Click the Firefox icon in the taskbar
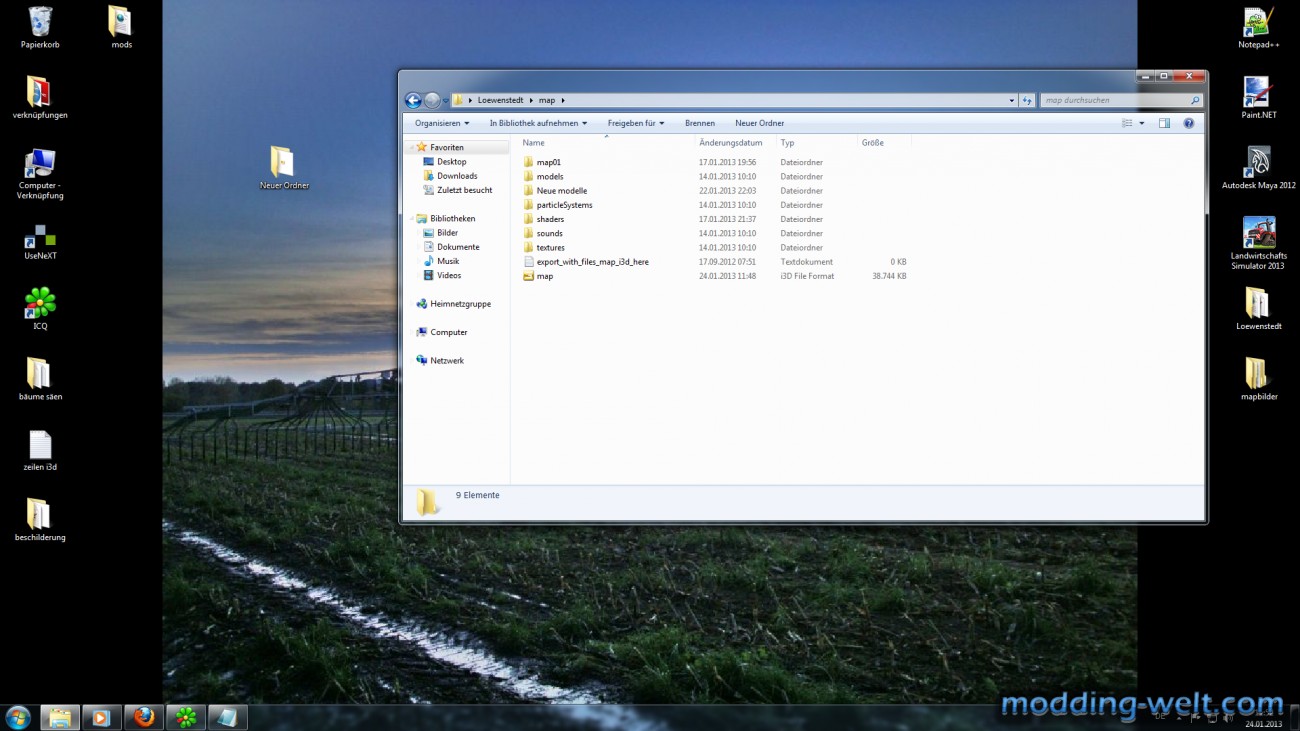 point(144,717)
